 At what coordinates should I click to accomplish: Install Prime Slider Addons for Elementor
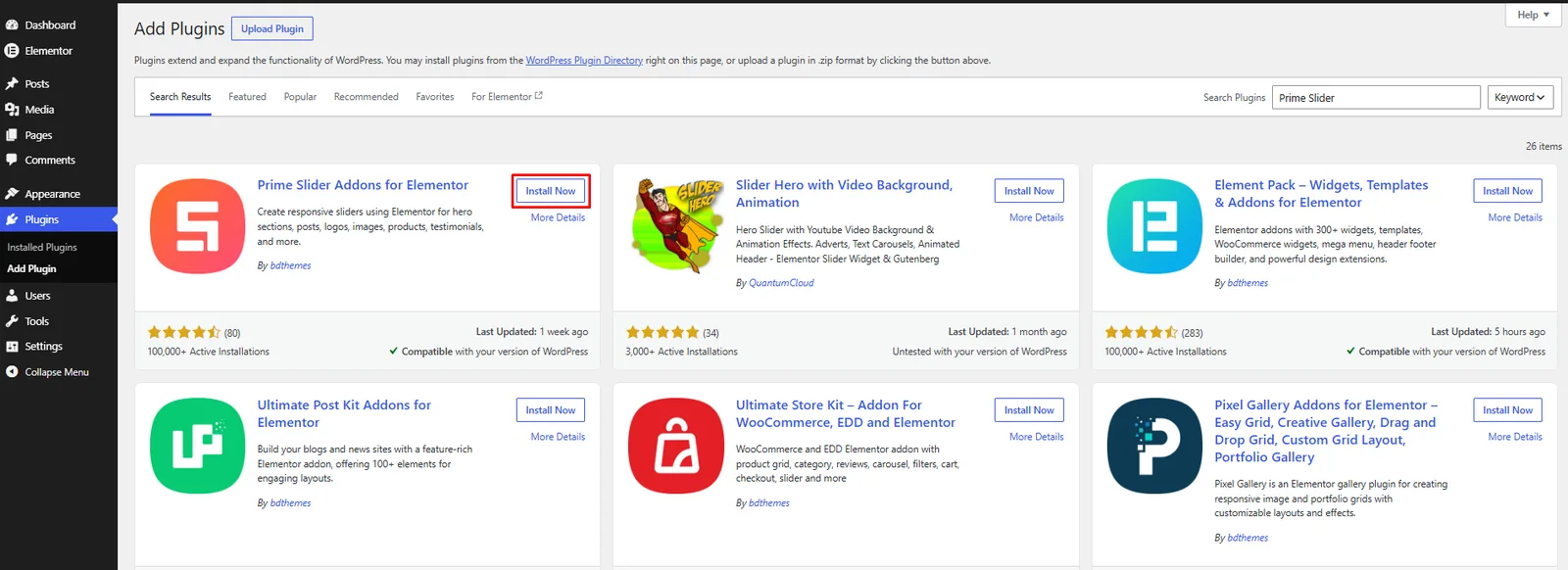[551, 191]
